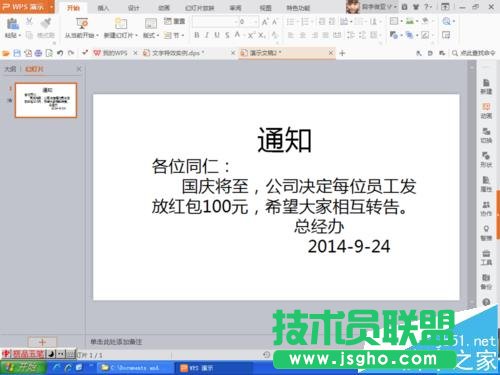Click the increase font size icon

[265, 22]
